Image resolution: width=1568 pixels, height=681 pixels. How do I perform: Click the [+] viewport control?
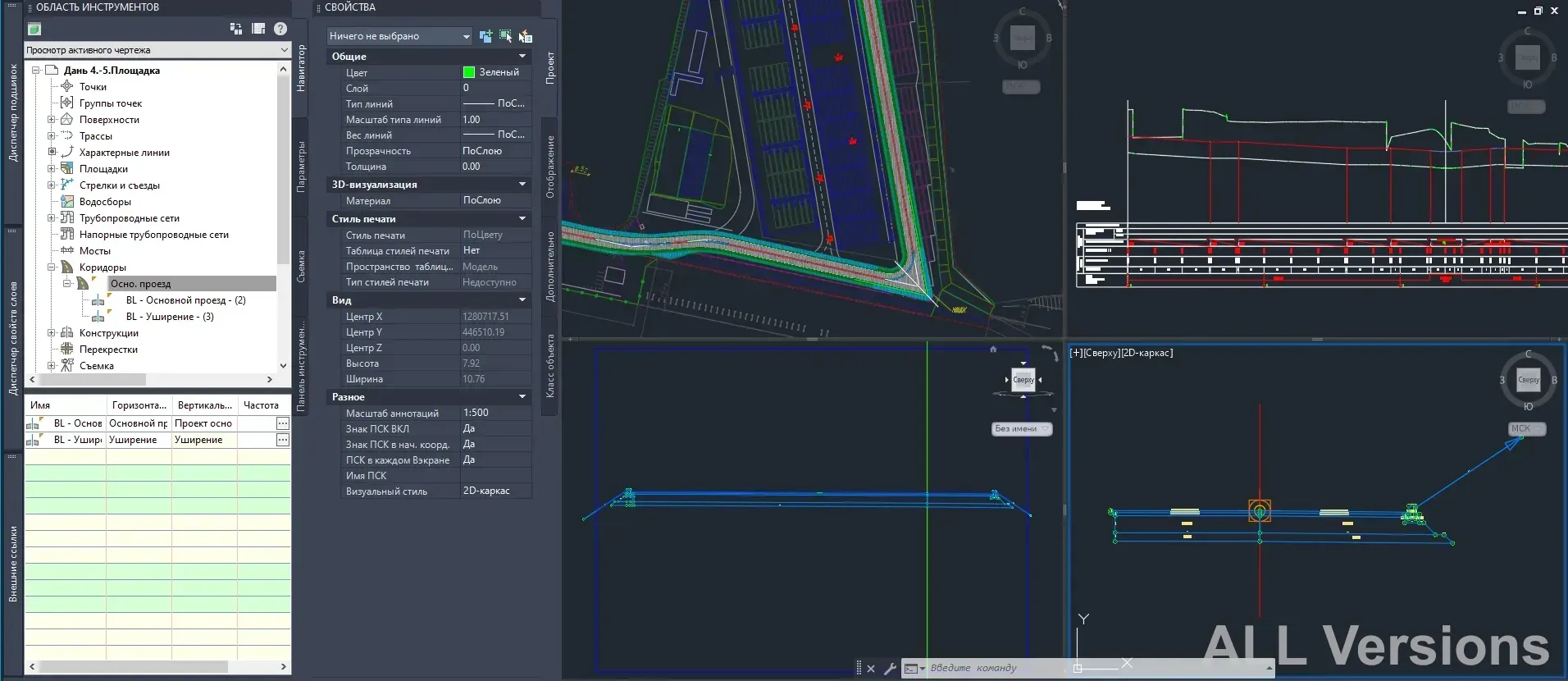[1076, 353]
